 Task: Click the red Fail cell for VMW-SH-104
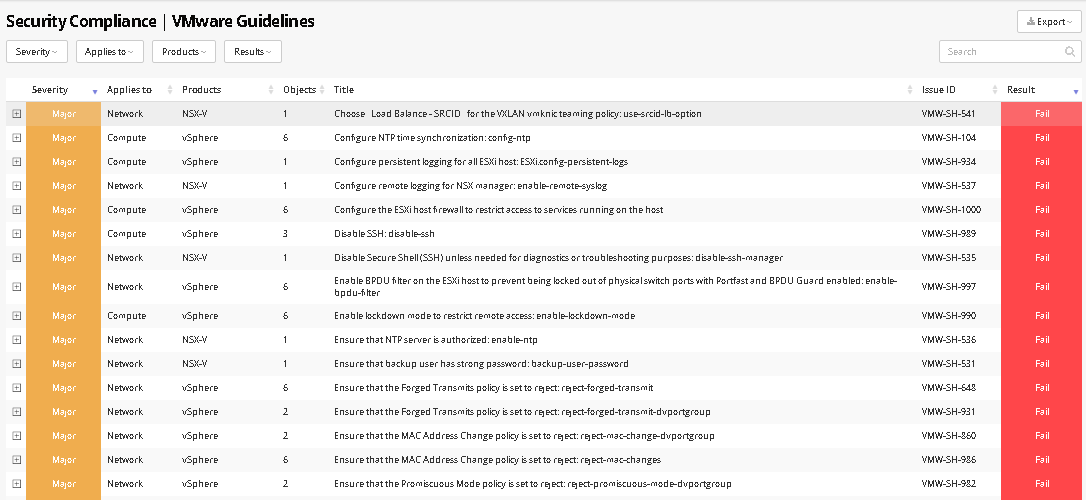1042,138
